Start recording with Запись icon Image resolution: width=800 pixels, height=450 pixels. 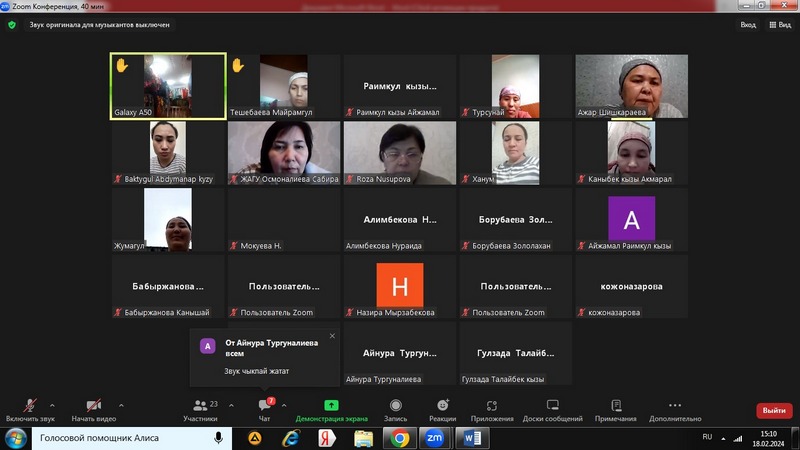395,406
